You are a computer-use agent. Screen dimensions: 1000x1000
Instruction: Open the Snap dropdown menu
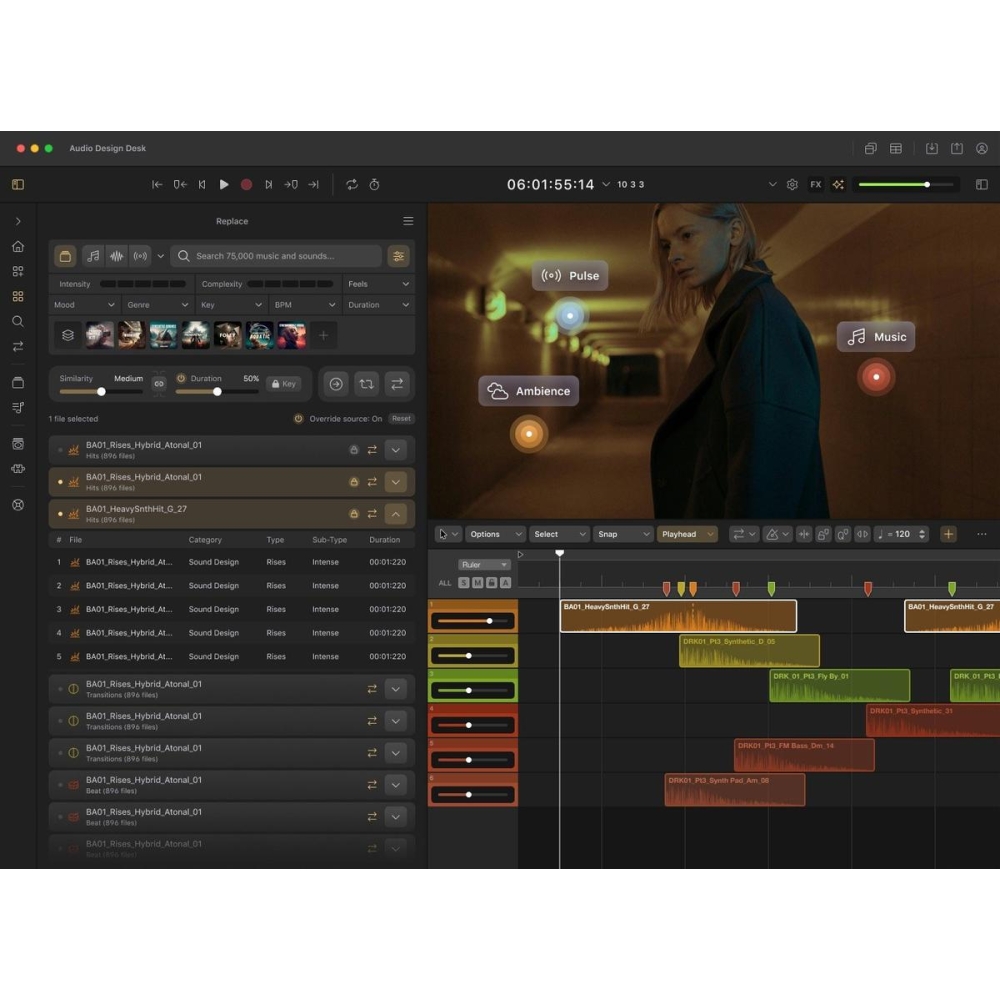622,533
